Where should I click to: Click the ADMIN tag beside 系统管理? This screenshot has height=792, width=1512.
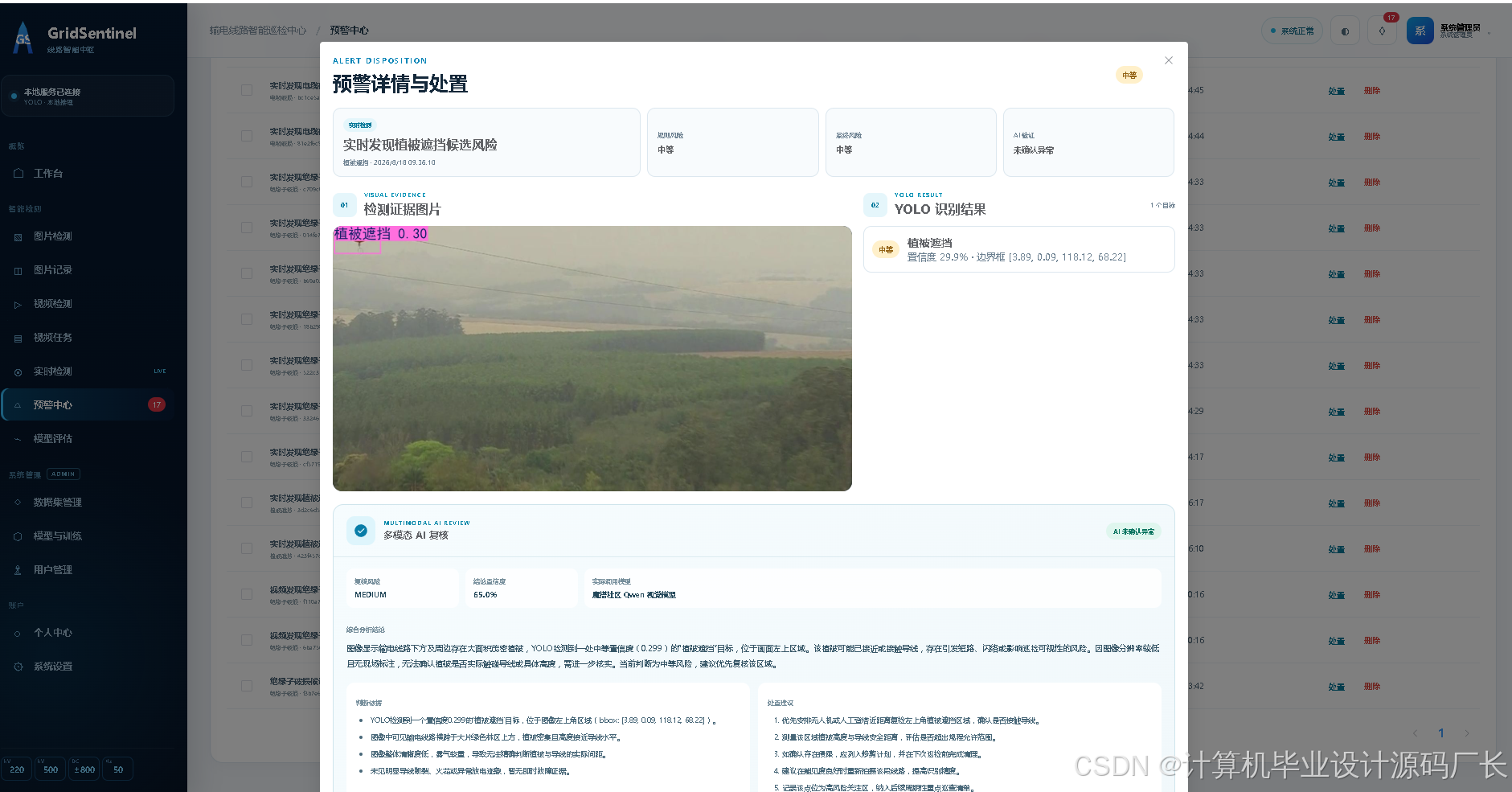[x=64, y=474]
